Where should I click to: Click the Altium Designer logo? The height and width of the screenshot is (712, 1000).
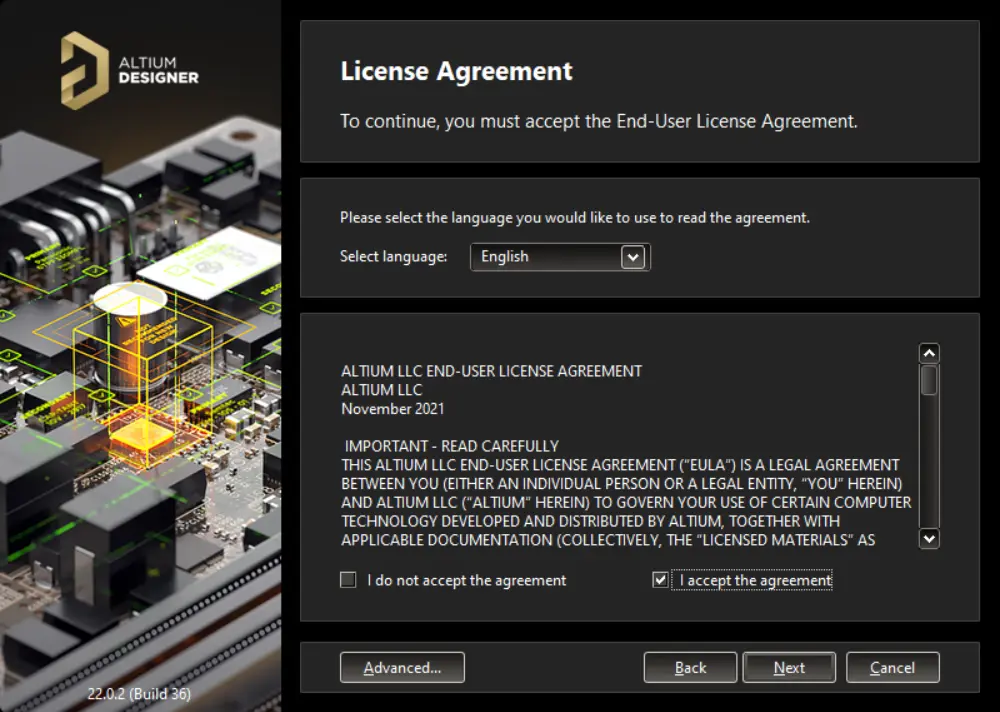(129, 71)
